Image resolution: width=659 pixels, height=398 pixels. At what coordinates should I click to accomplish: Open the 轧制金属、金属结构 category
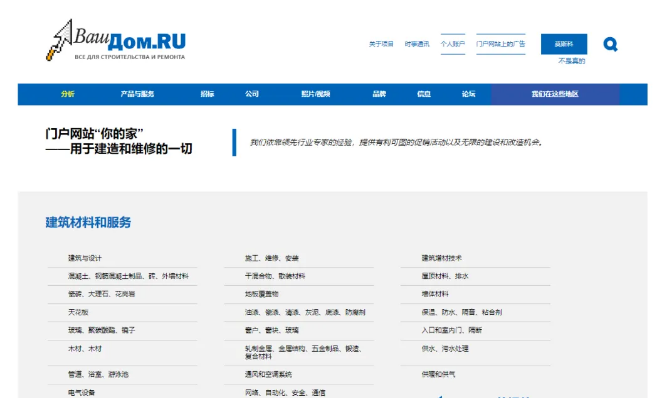coord(303,353)
